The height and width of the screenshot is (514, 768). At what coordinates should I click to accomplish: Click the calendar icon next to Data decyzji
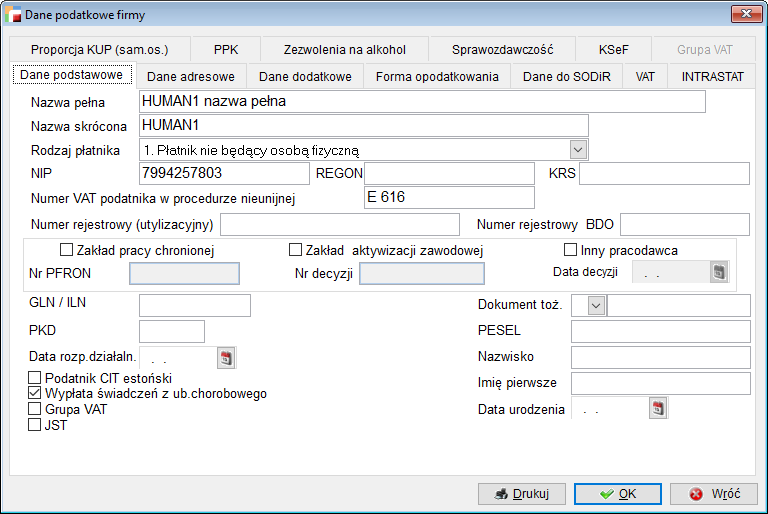[x=718, y=272]
